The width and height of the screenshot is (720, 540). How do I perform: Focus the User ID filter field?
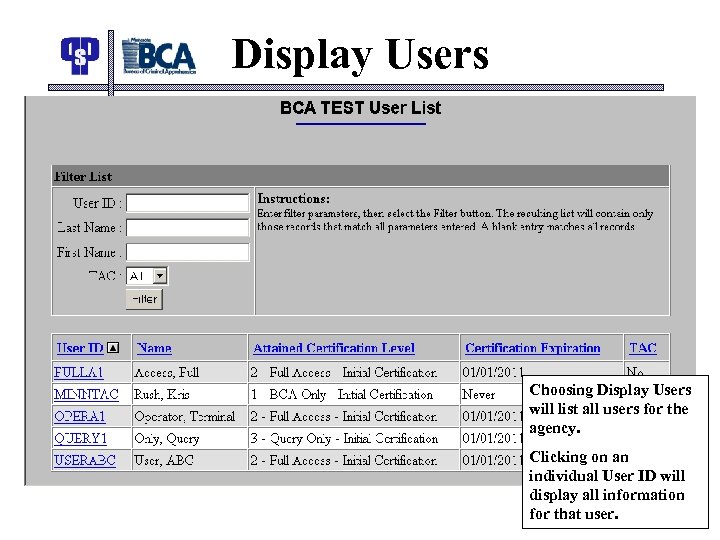point(188,203)
